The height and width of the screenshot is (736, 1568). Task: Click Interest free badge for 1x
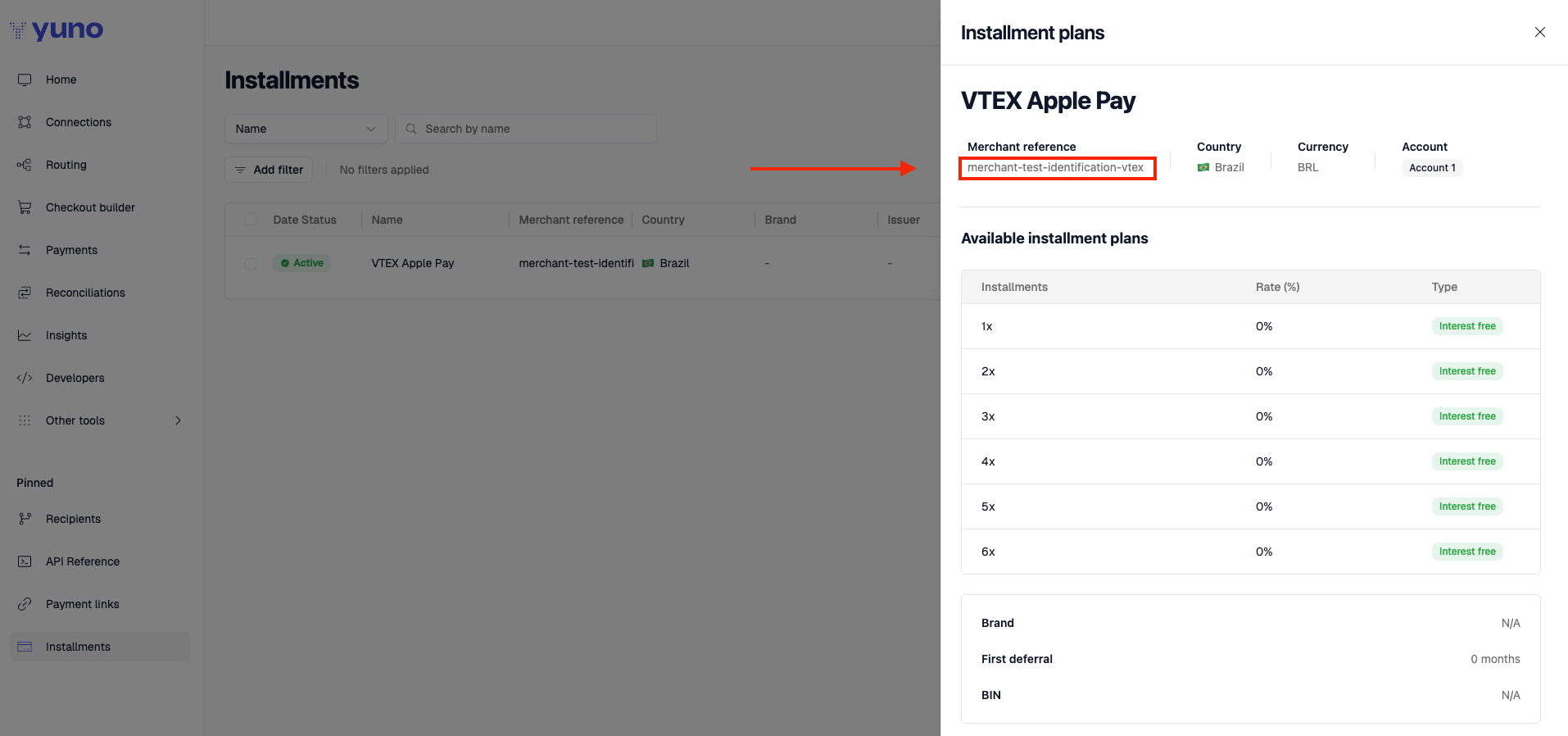1467,326
